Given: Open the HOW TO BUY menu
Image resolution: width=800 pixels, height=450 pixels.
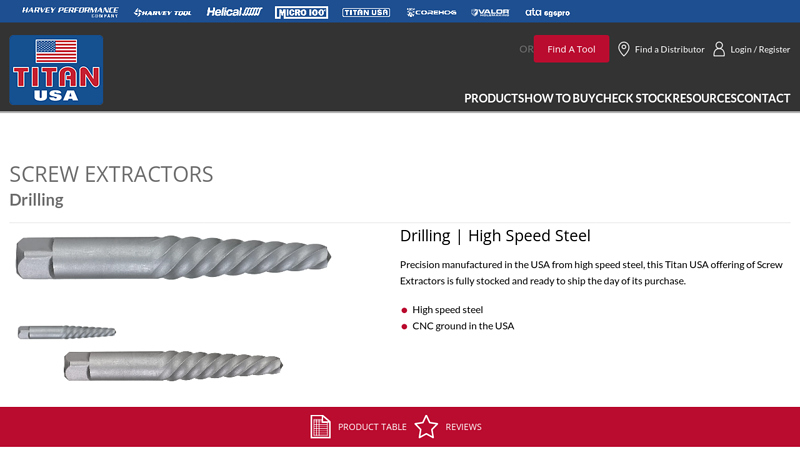Looking at the screenshot, I should (559, 98).
